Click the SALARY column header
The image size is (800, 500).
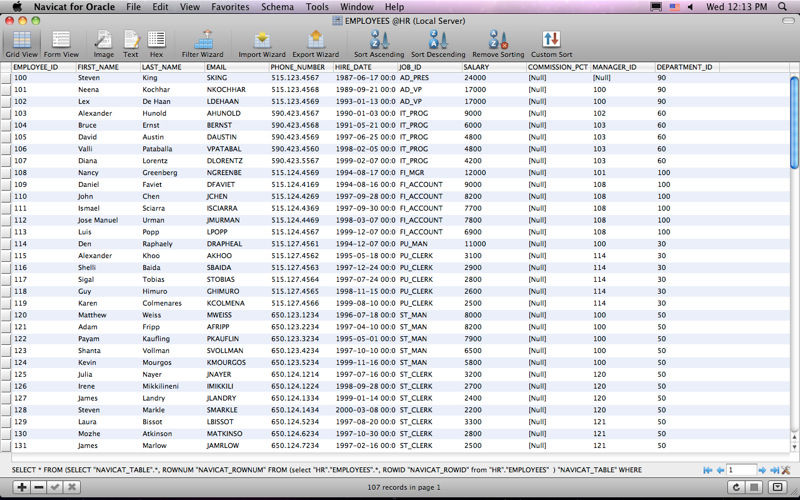coord(476,67)
